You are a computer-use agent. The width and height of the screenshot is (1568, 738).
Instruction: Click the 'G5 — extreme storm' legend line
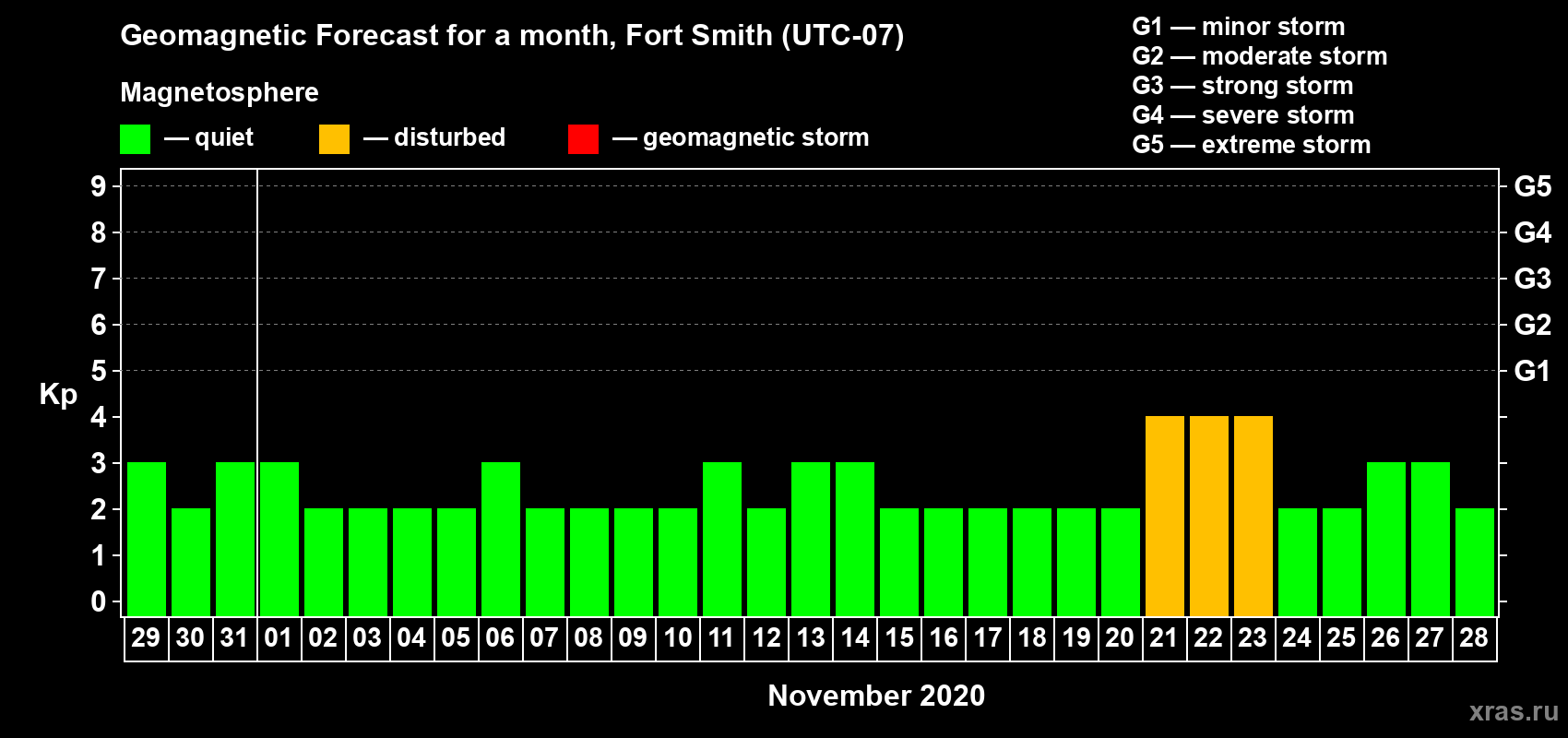point(1252,145)
